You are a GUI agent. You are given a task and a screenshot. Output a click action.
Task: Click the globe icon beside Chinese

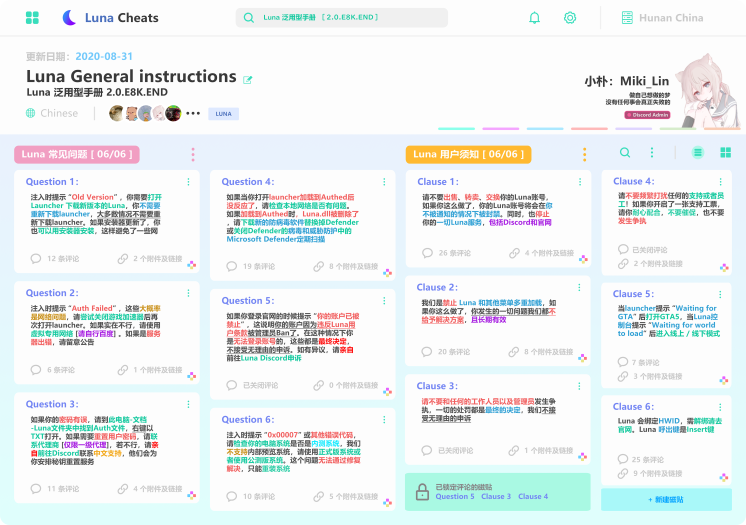30,113
